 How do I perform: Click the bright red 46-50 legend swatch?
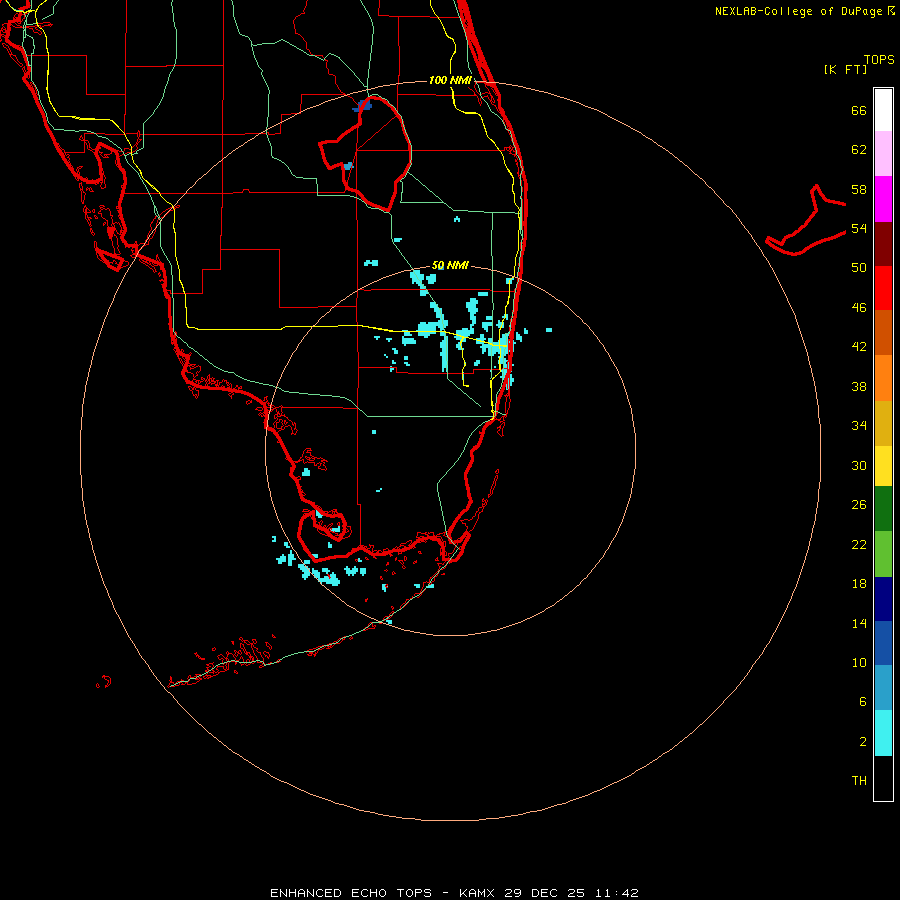(883, 288)
